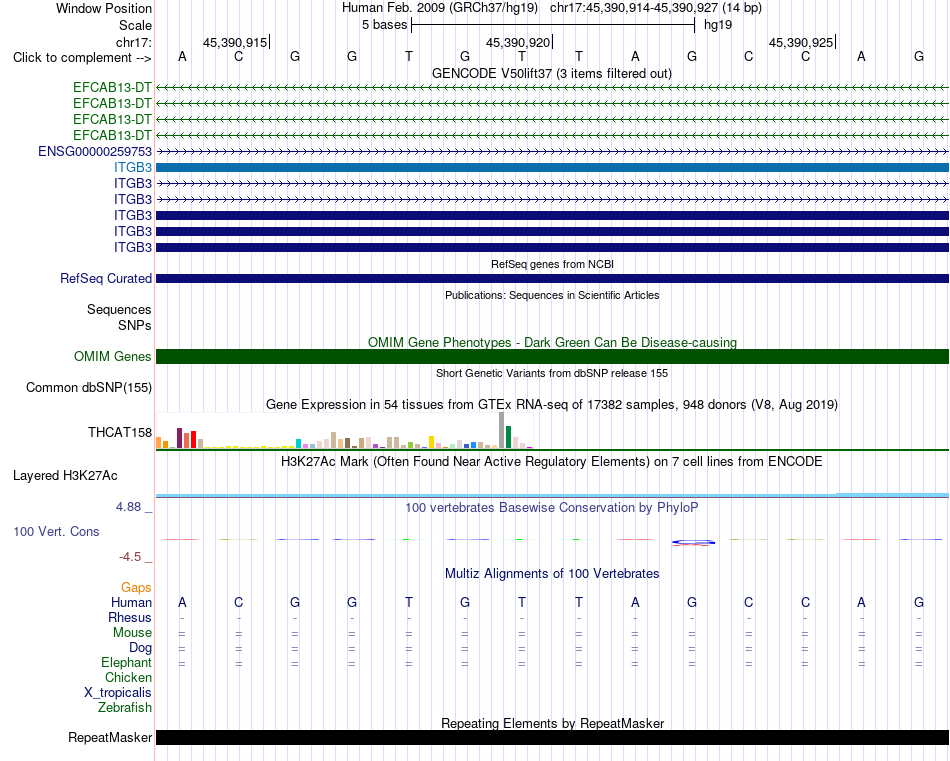The height and width of the screenshot is (761, 950).
Task: Click the 4.88 upper scale value
Action: tap(128, 507)
